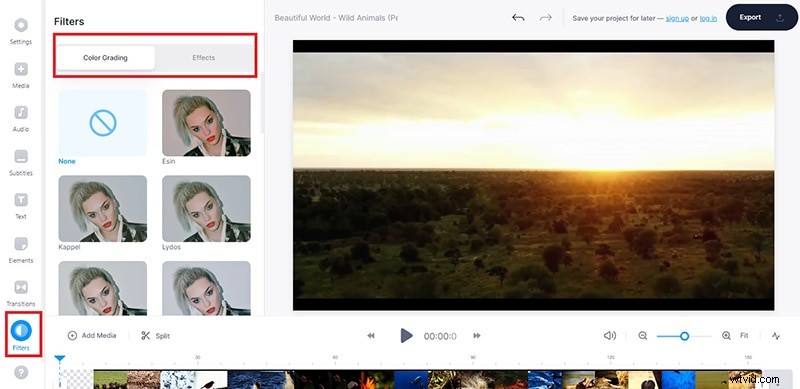Open the sign up link

(677, 18)
